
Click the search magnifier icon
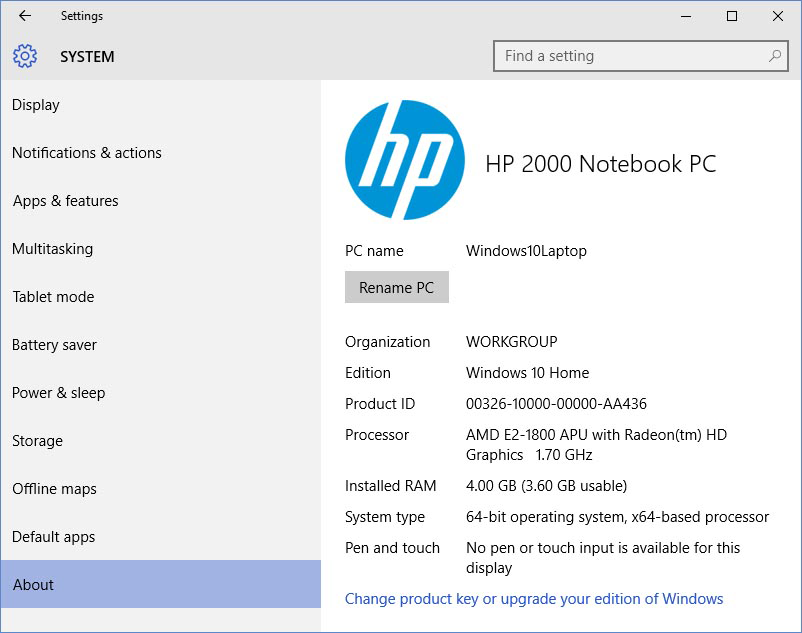[774, 56]
